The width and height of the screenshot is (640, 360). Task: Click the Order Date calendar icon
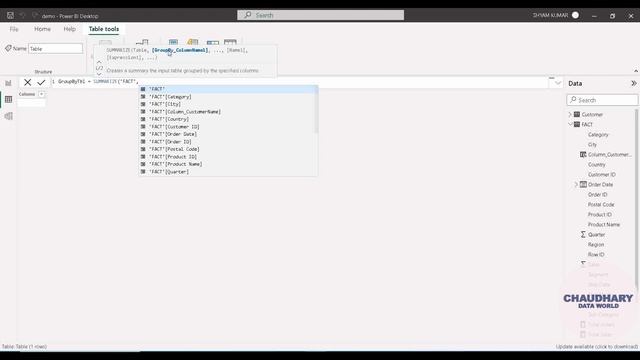[x=583, y=184]
